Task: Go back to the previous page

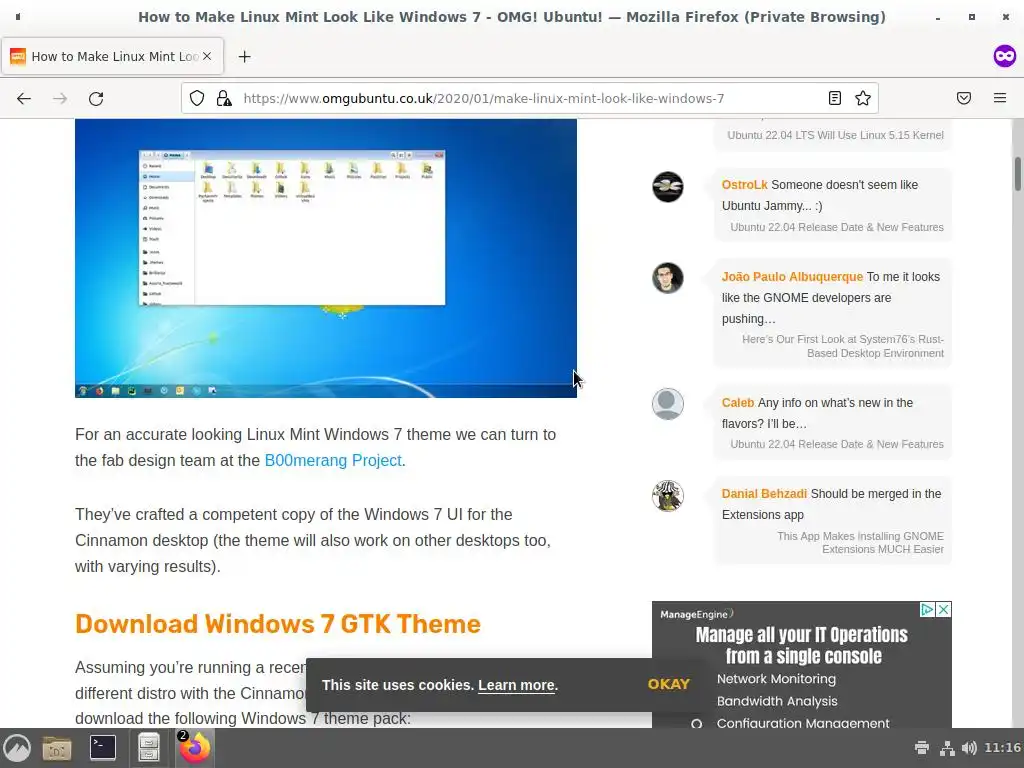Action: [x=24, y=99]
